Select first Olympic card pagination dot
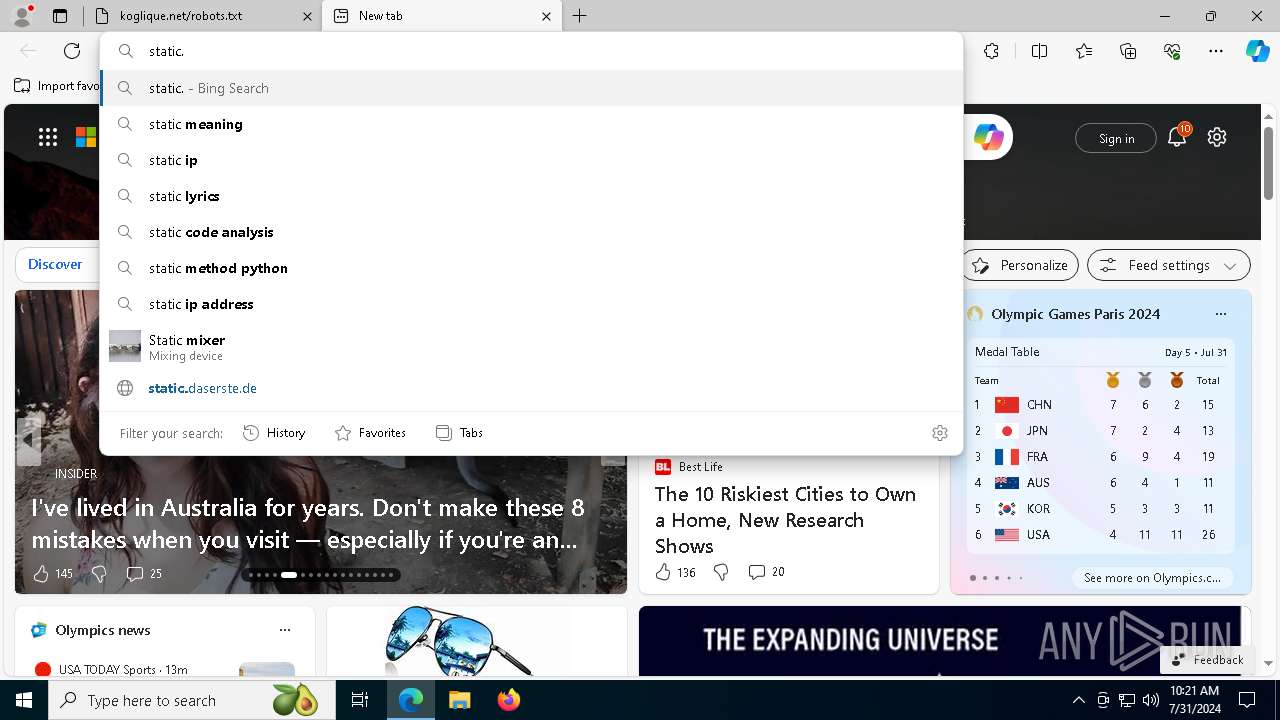Image resolution: width=1280 pixels, height=720 pixels. pyautogui.click(x=973, y=578)
